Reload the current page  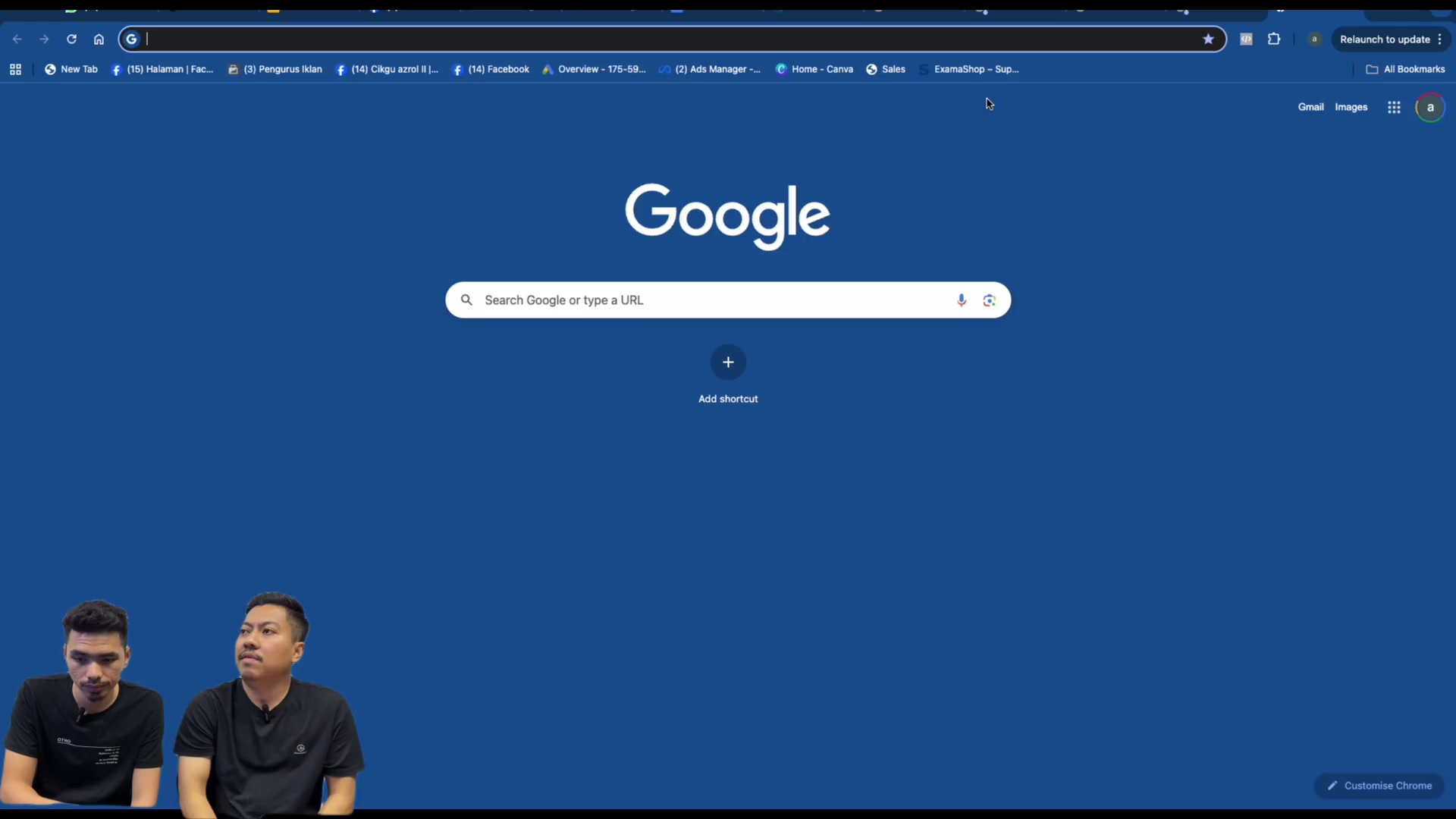tap(71, 39)
